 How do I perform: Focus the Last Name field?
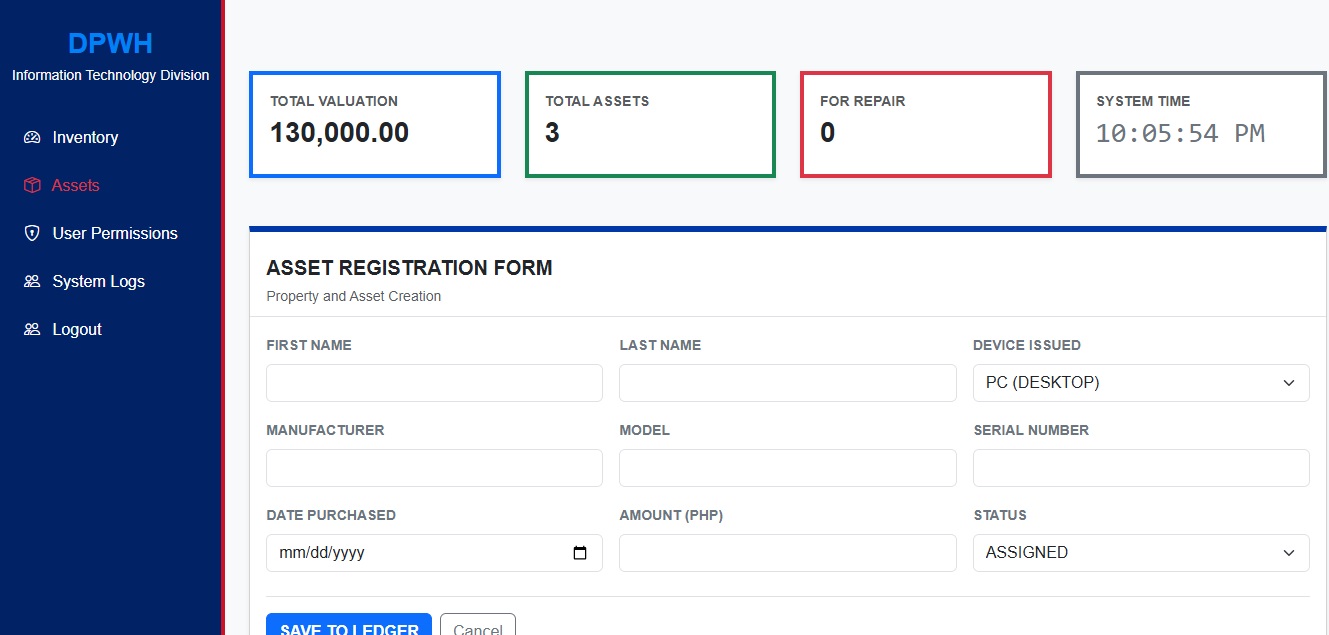tap(788, 383)
